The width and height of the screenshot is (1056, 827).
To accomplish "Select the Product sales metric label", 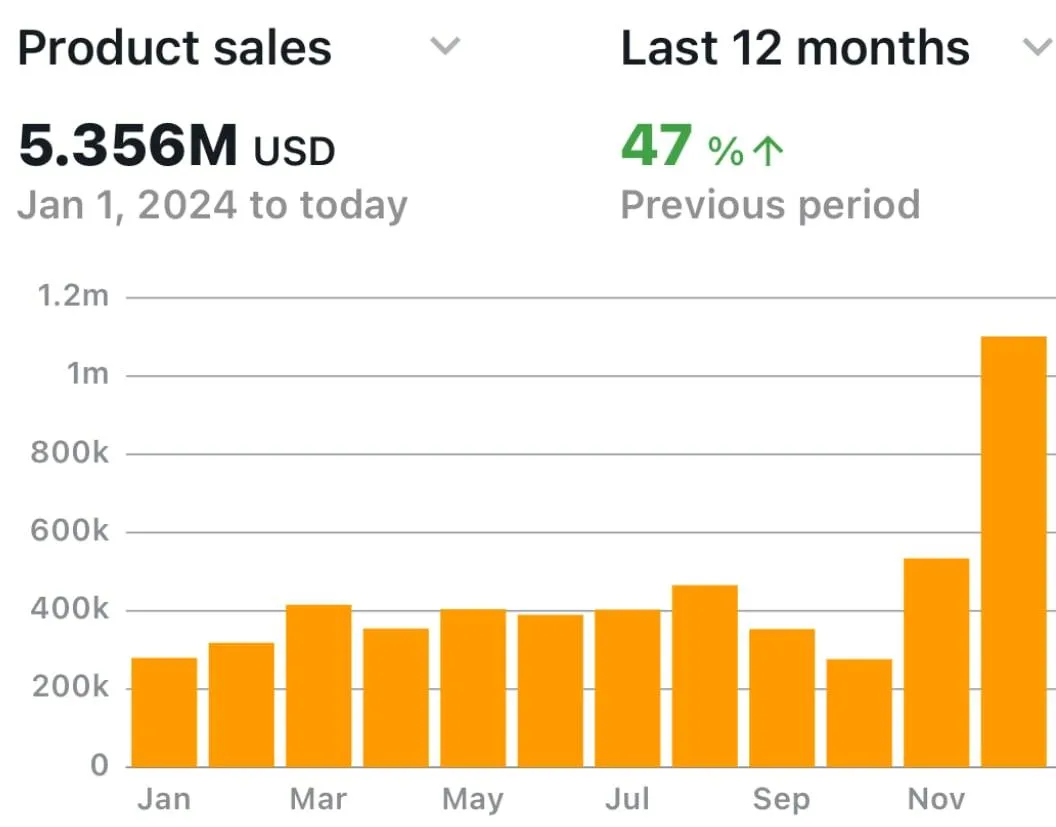I will [x=175, y=48].
